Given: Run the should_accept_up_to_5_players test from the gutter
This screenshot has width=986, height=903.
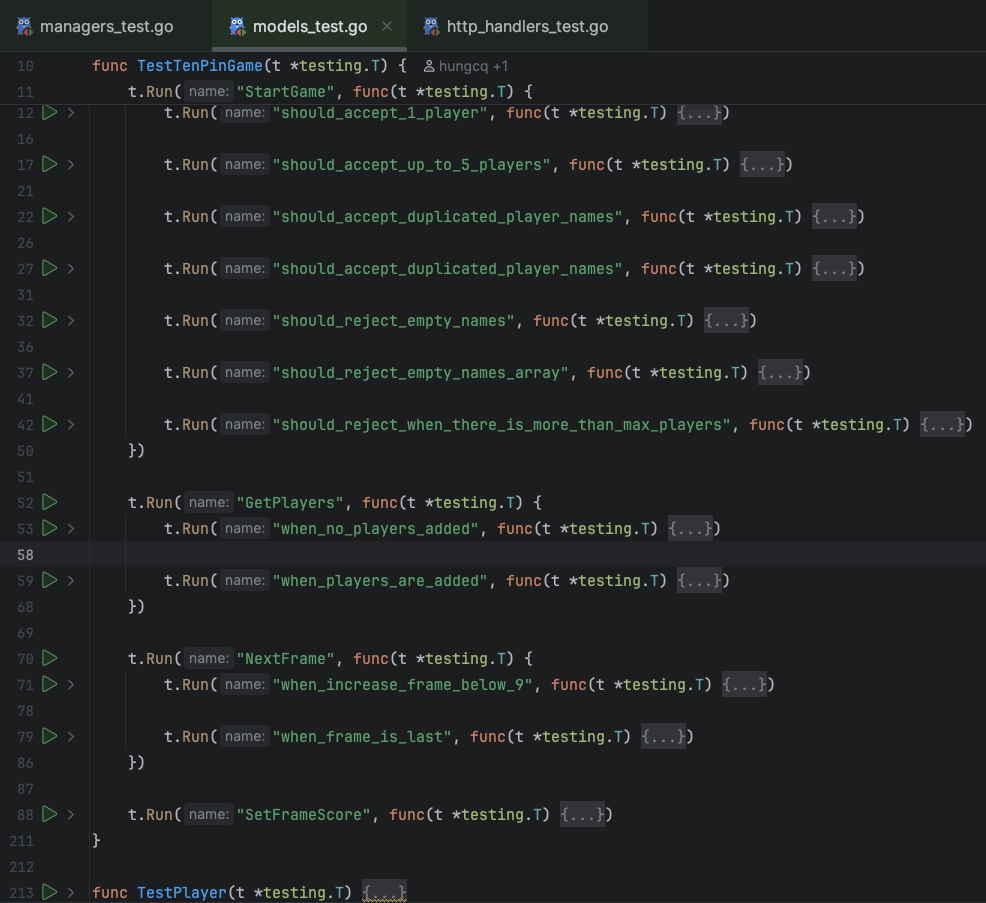Looking at the screenshot, I should 50,164.
